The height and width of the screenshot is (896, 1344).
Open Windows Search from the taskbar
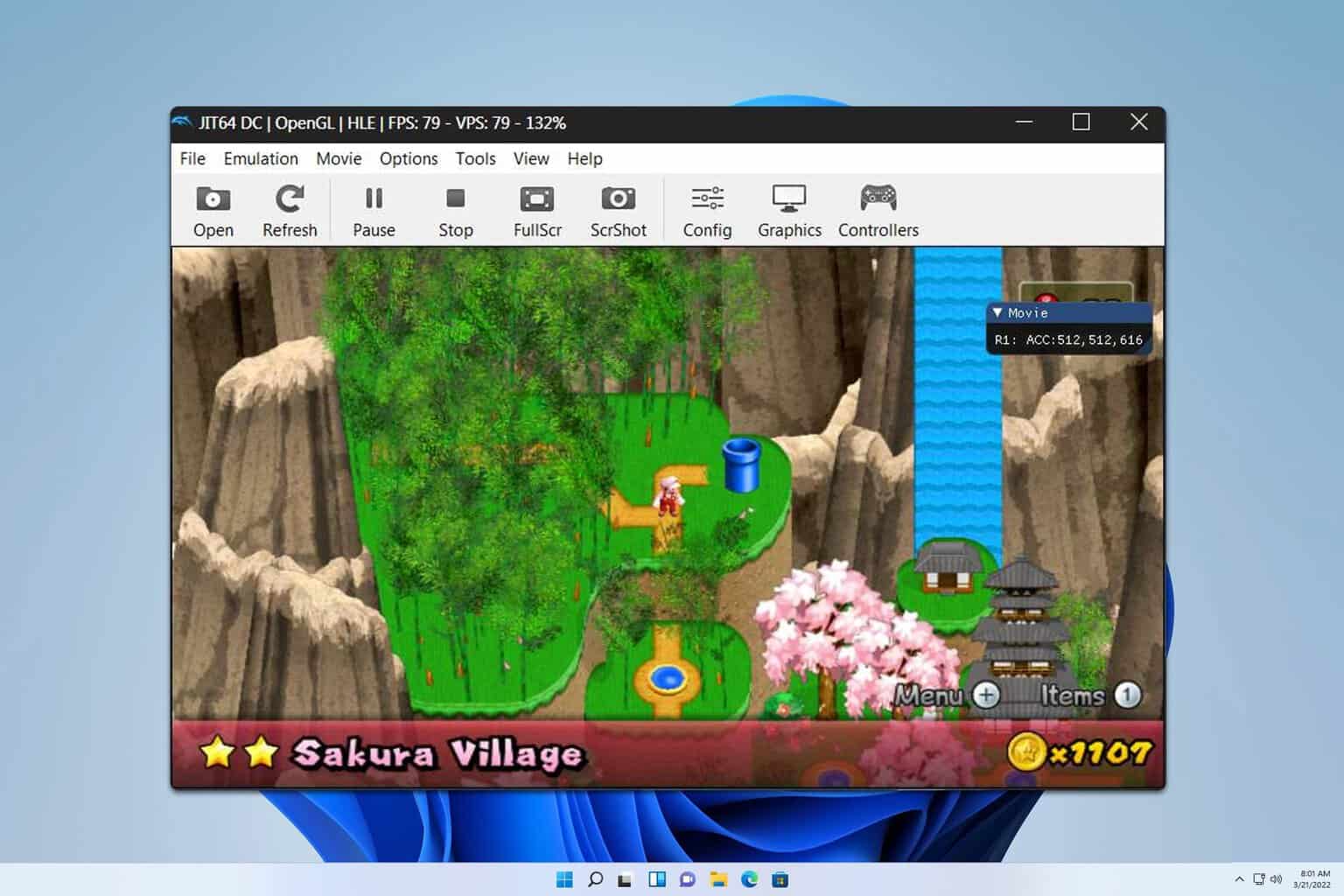[x=595, y=879]
